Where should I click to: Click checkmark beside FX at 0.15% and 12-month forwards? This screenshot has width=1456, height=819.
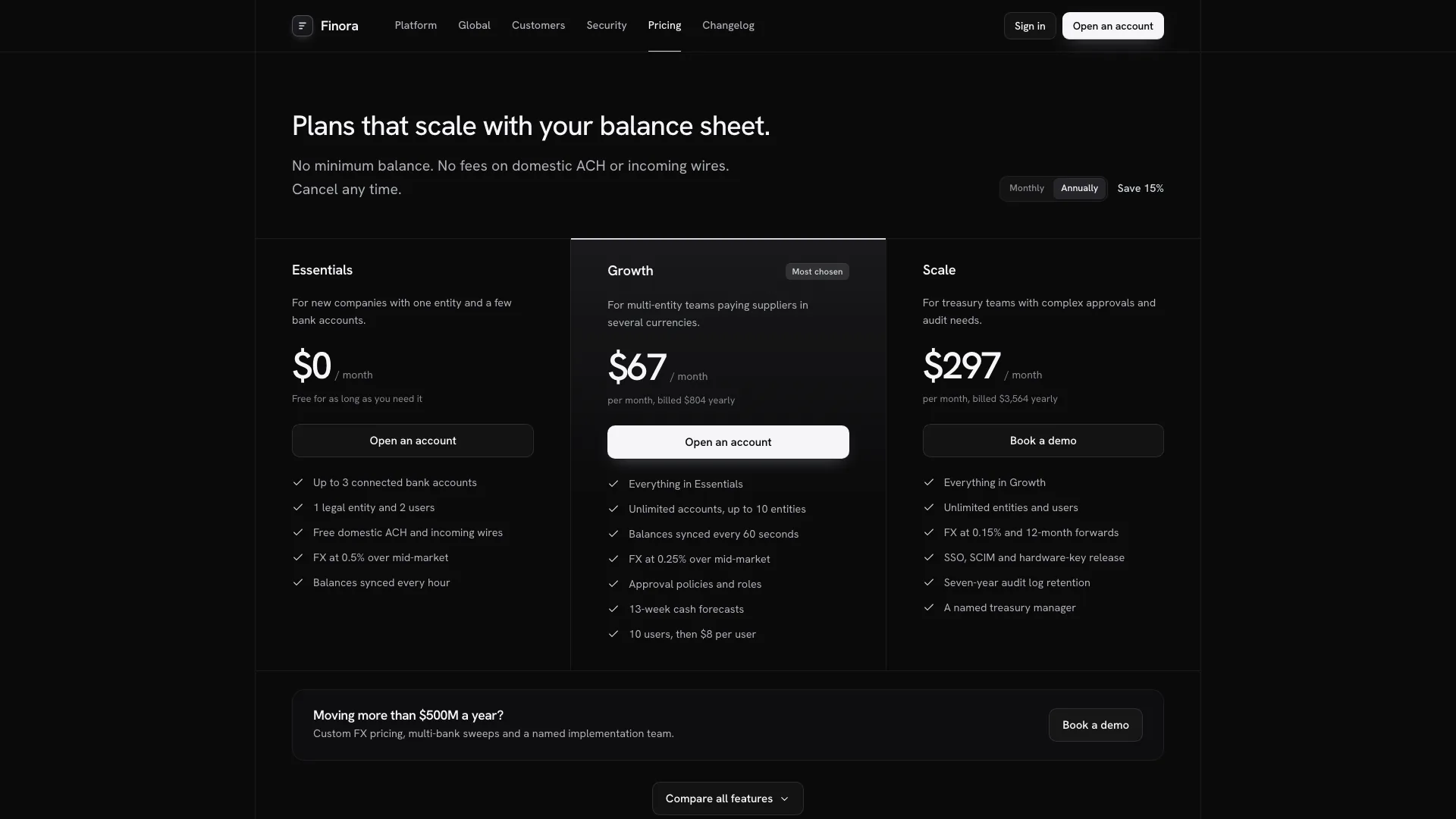929,532
